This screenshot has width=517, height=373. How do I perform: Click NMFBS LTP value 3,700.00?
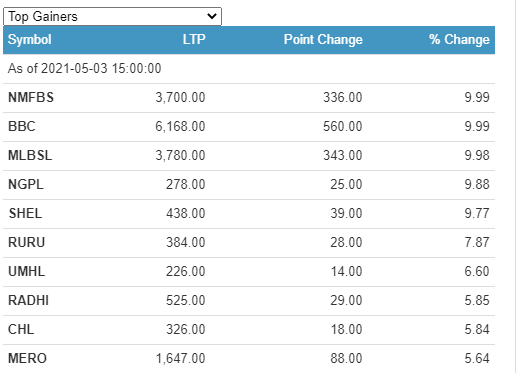pos(180,98)
